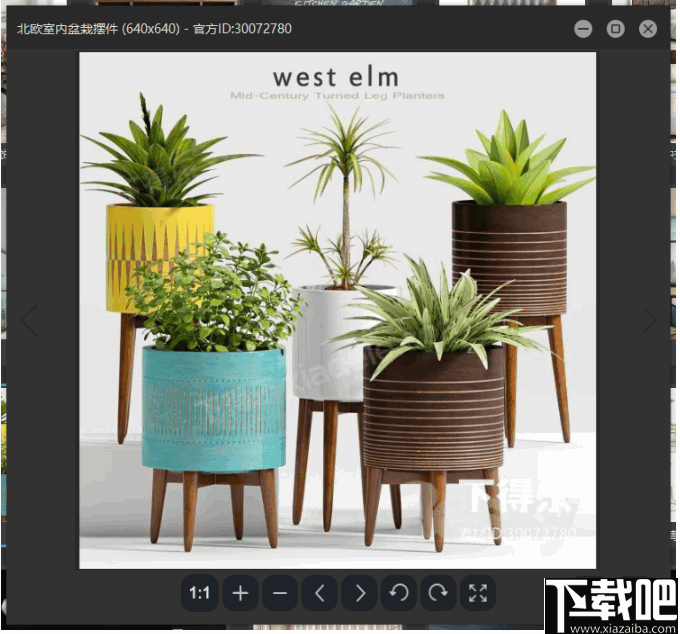Screen dimensions: 680x634
Task: Click the 北欧室内盆栽摆件 window title
Action: [x=67, y=29]
